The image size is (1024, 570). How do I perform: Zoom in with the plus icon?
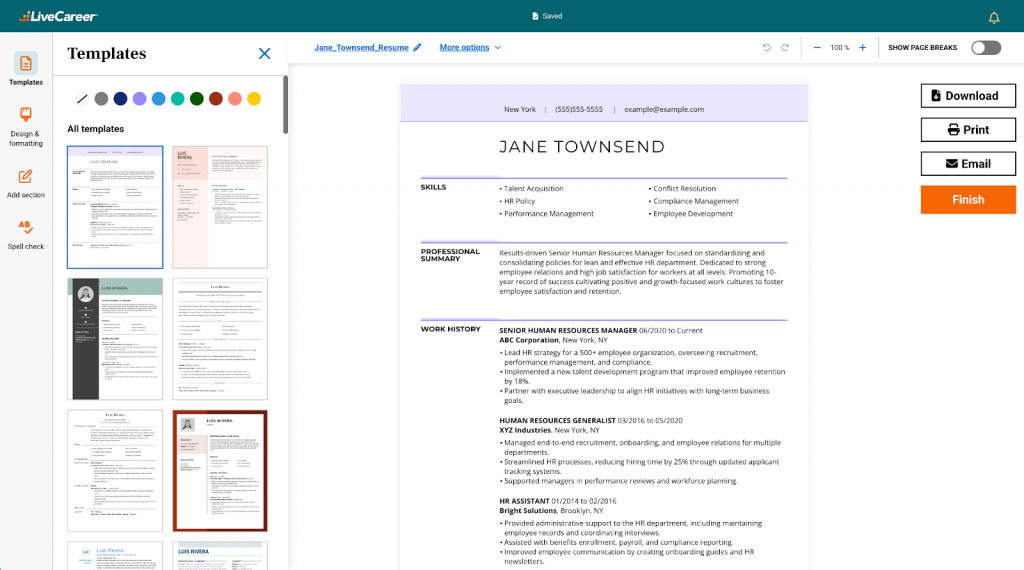862,47
